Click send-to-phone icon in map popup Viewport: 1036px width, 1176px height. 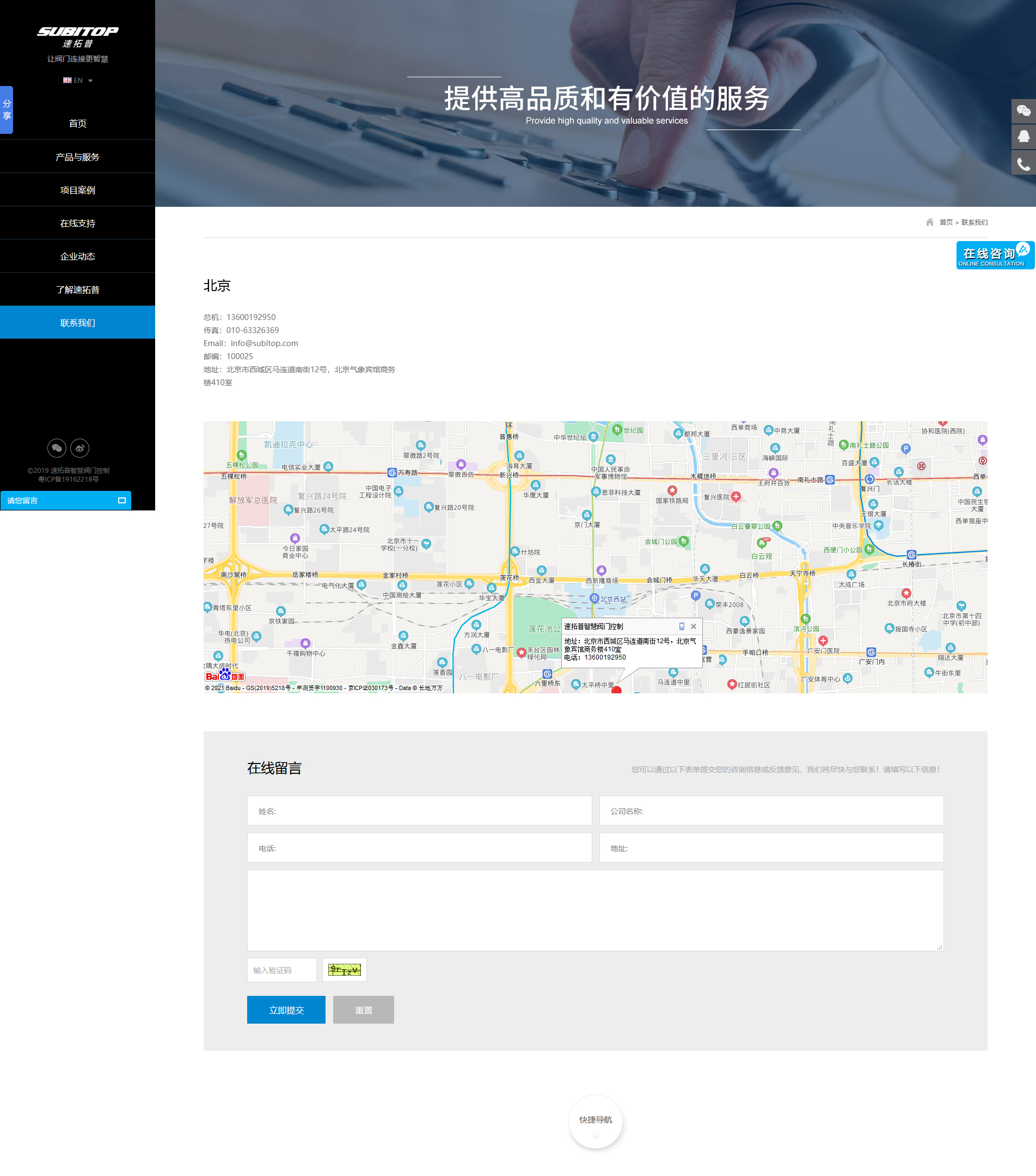682,626
